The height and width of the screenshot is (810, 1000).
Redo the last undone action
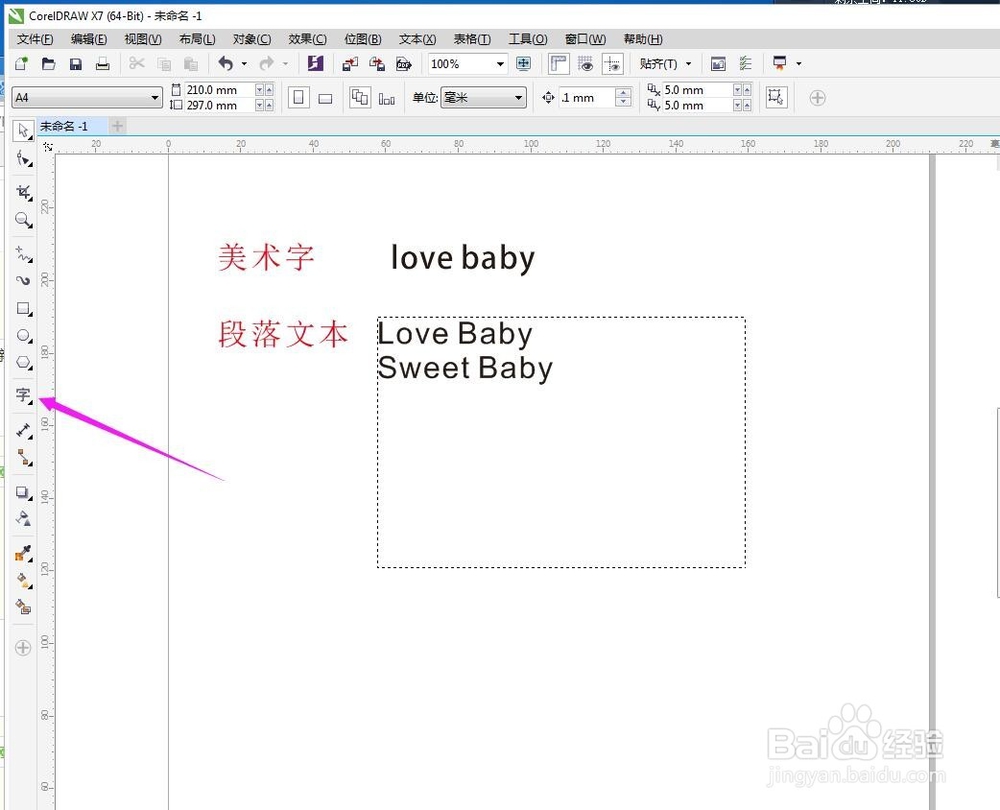point(267,63)
